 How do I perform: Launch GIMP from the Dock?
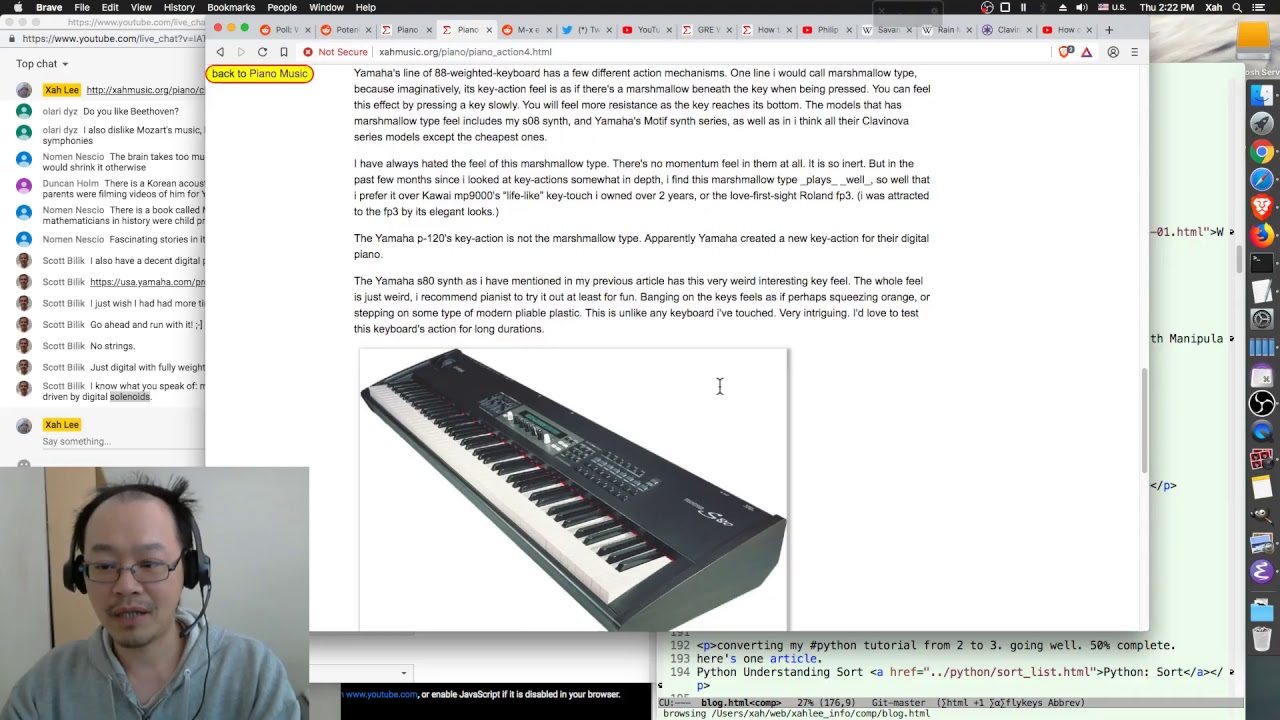(x=1262, y=515)
